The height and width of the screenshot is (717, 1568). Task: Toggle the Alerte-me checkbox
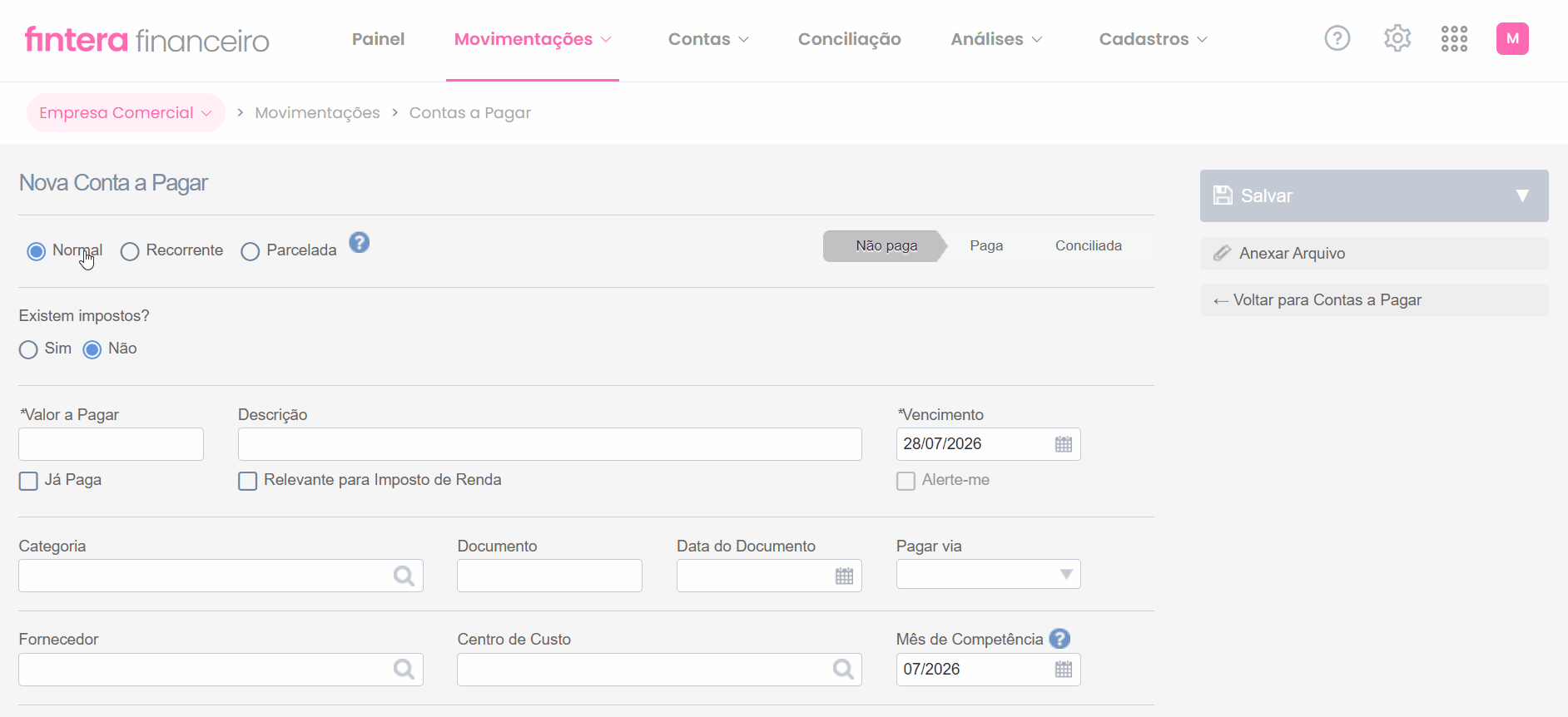pyautogui.click(x=906, y=481)
